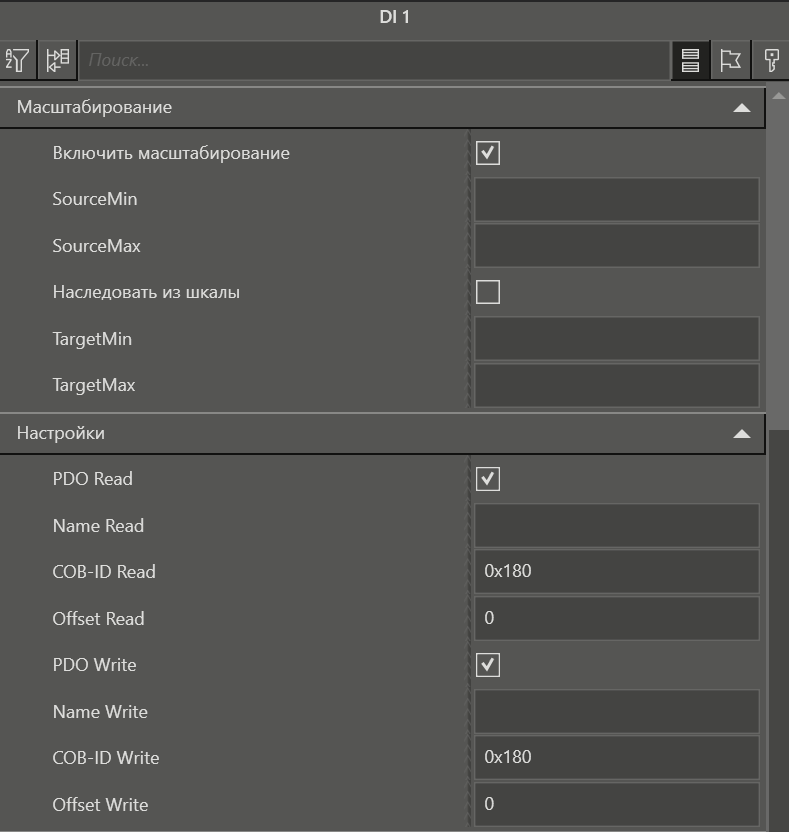789x832 pixels.
Task: Uncheck Включить масштабирование checkbox
Action: click(x=488, y=153)
